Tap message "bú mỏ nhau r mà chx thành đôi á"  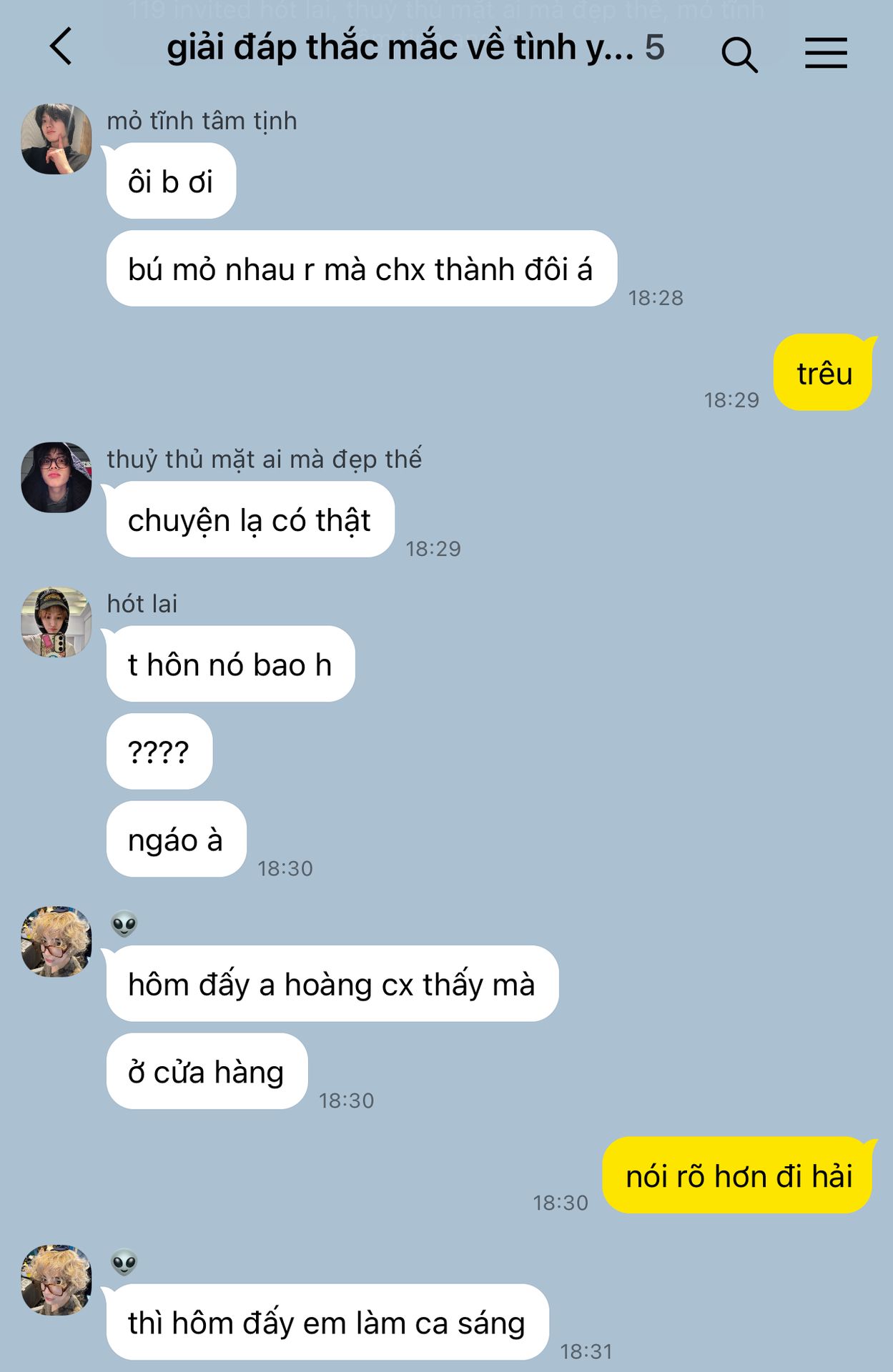[x=361, y=269]
